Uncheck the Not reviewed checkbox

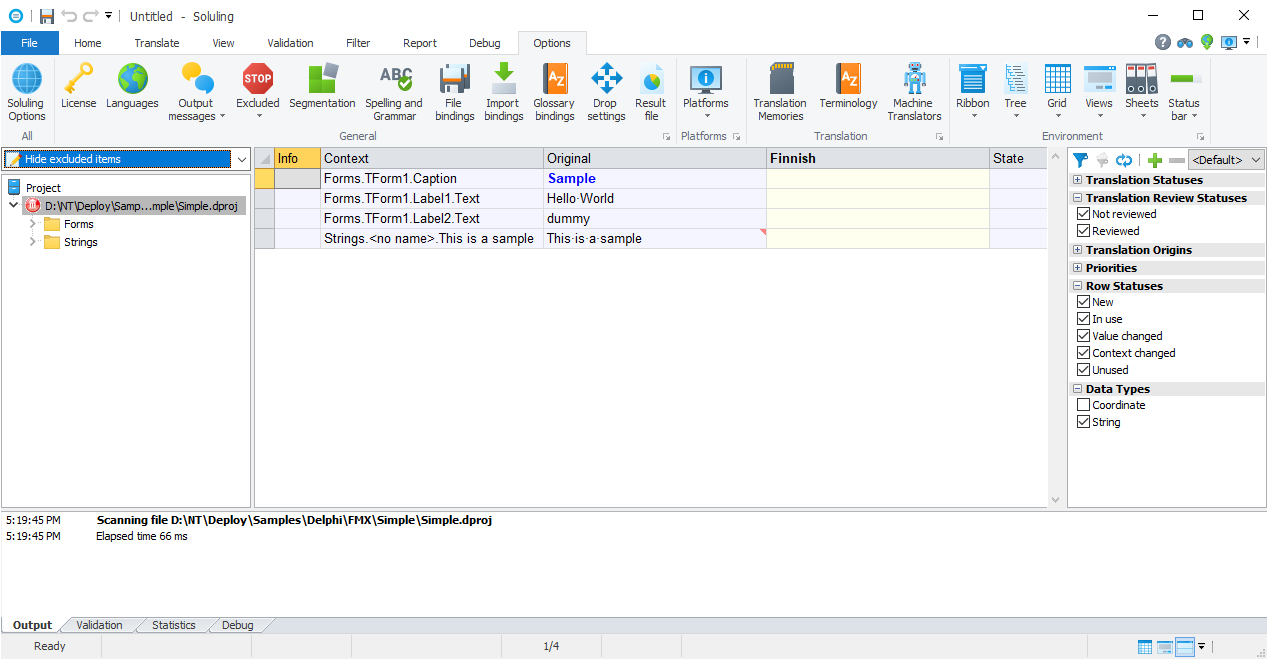click(x=1083, y=214)
